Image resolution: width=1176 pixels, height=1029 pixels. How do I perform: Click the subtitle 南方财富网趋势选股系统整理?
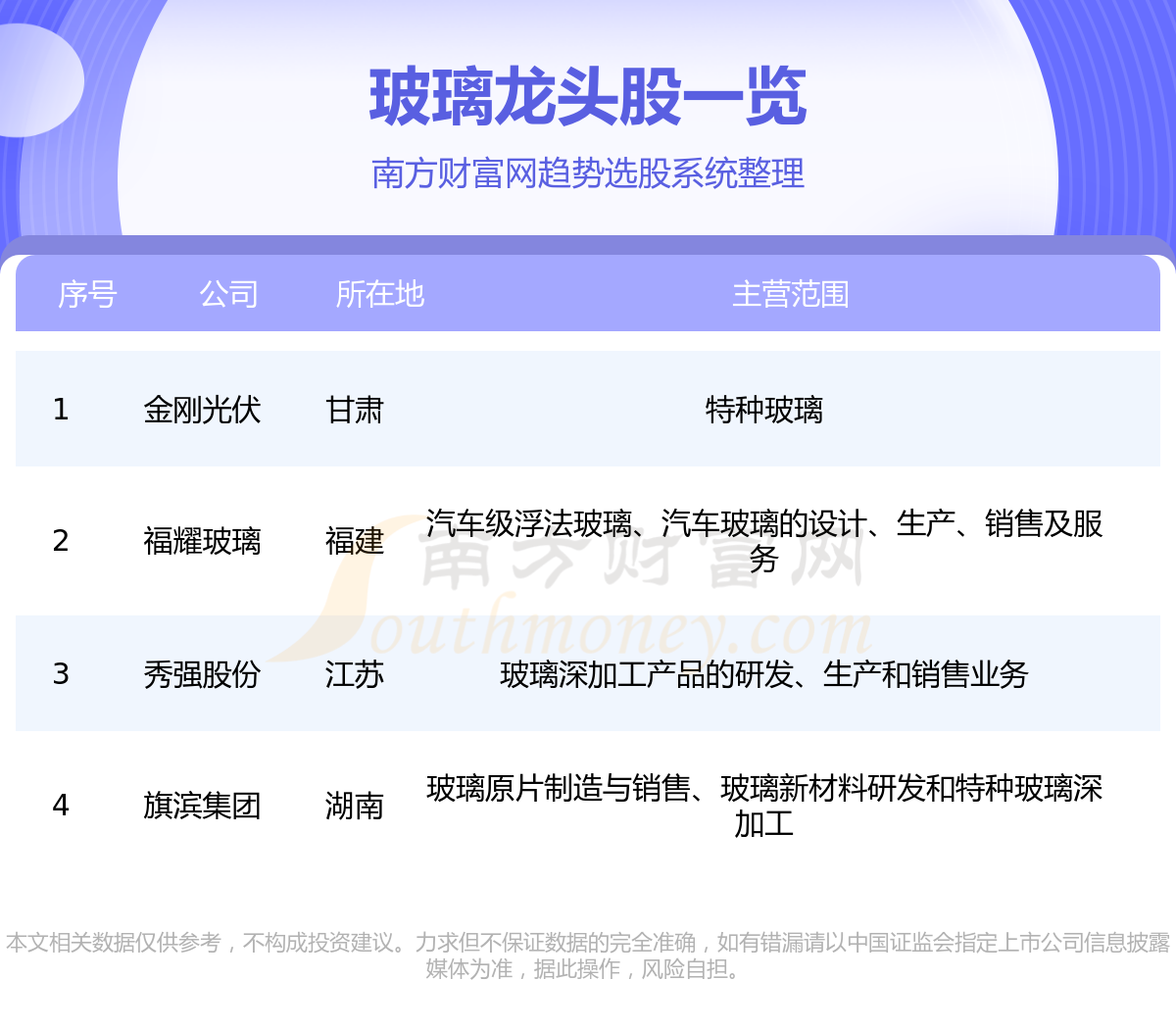click(x=588, y=173)
